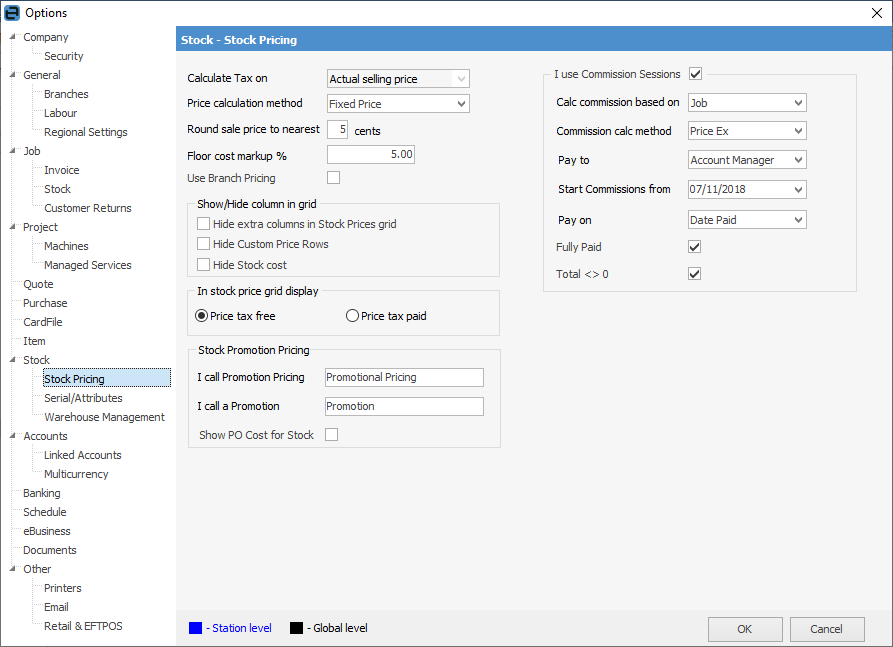The width and height of the screenshot is (893, 647).
Task: Collapse the Company tree node
Action: 13,37
